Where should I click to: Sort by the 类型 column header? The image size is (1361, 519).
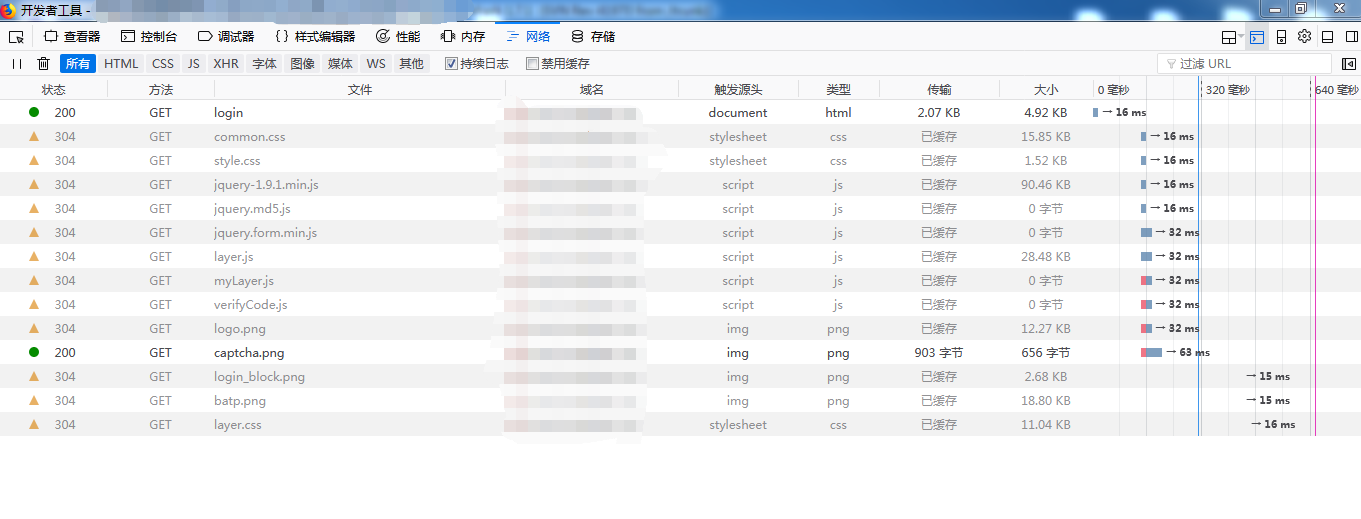[x=839, y=89]
